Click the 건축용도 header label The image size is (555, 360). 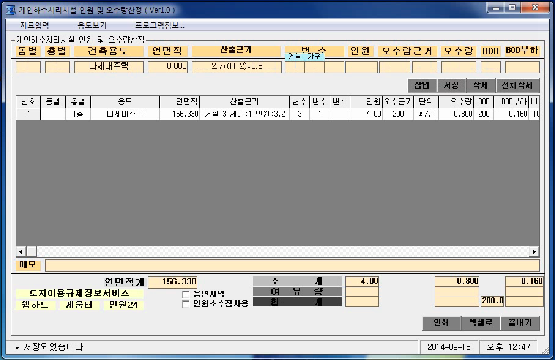(x=109, y=51)
